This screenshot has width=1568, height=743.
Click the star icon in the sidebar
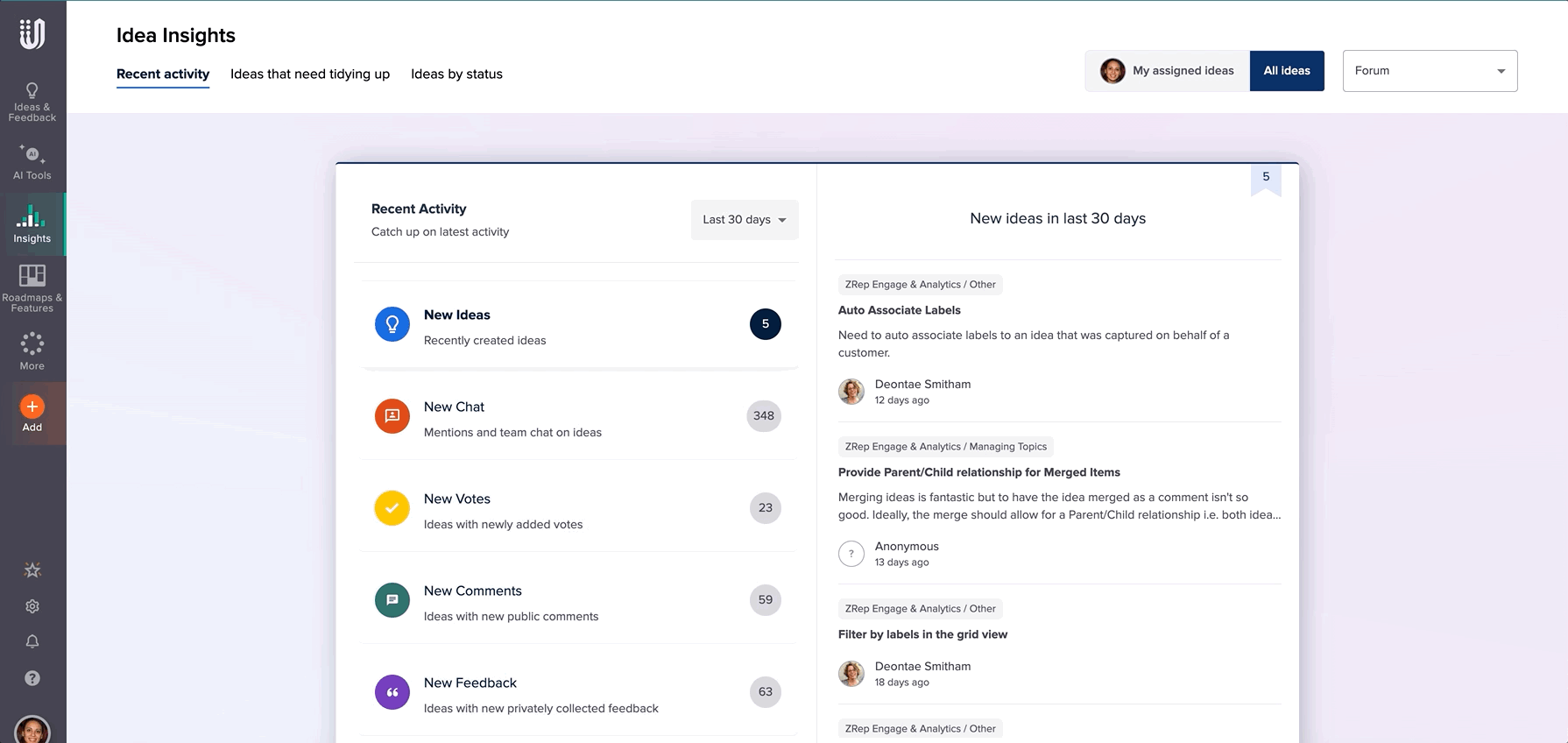32,570
